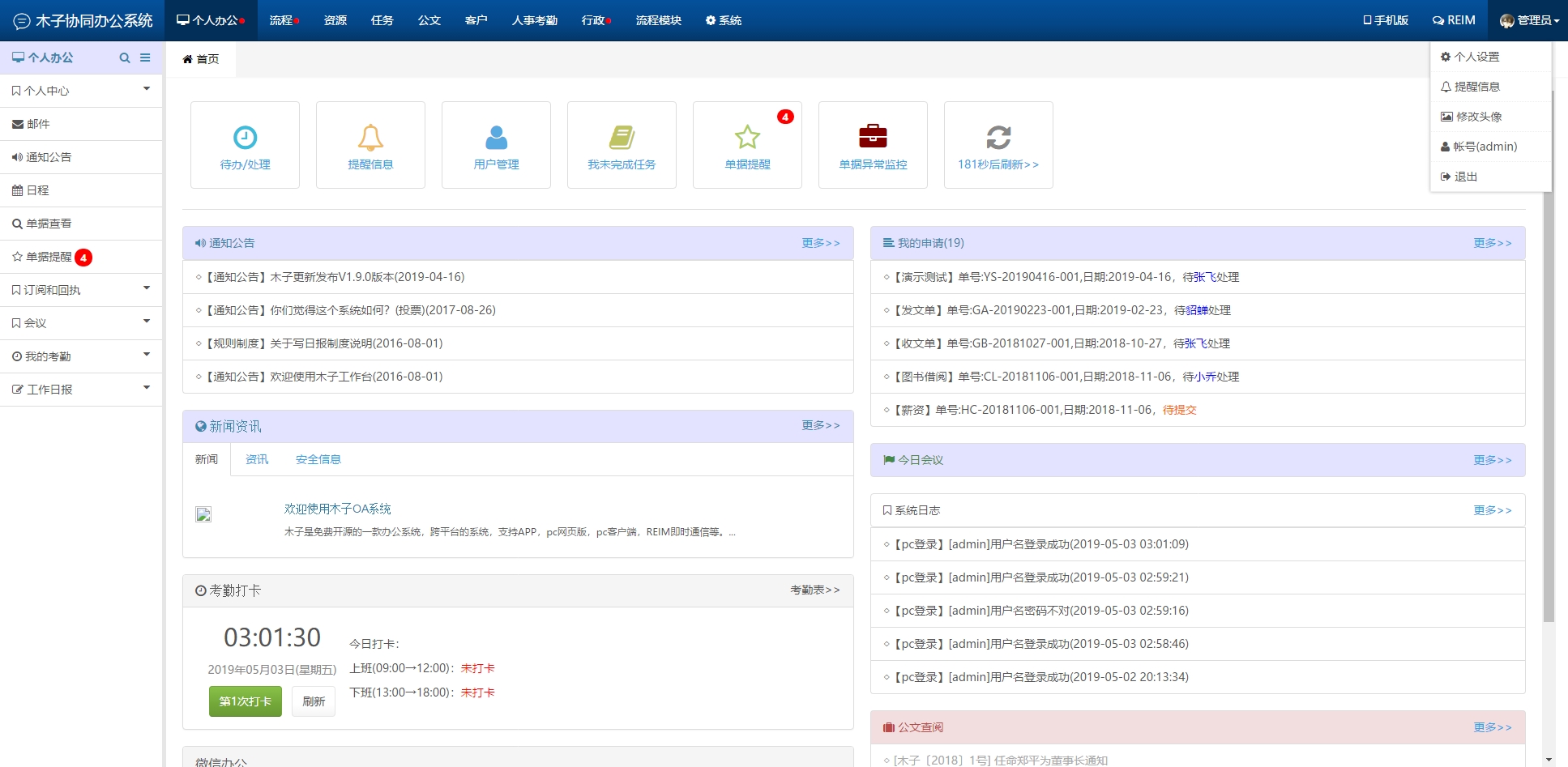The height and width of the screenshot is (767, 1568).
Task: Switch to the 资讯 news tab
Action: [x=257, y=459]
